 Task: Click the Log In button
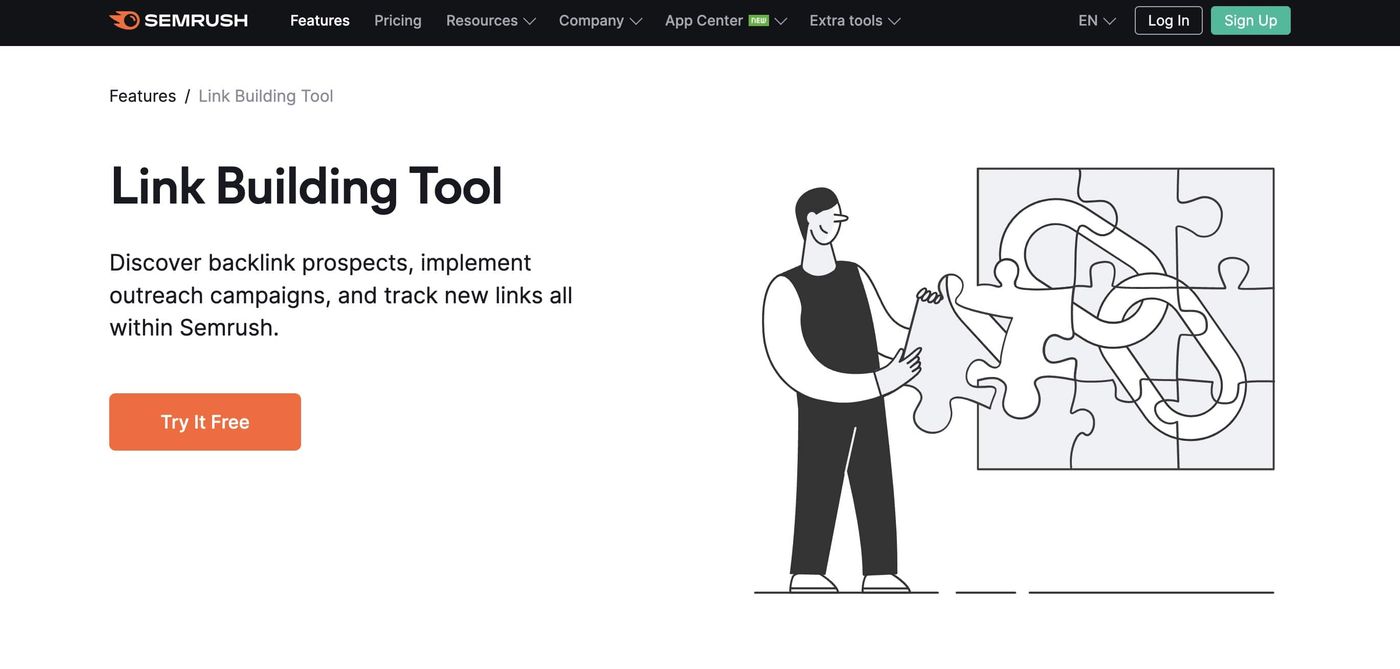tap(1168, 20)
